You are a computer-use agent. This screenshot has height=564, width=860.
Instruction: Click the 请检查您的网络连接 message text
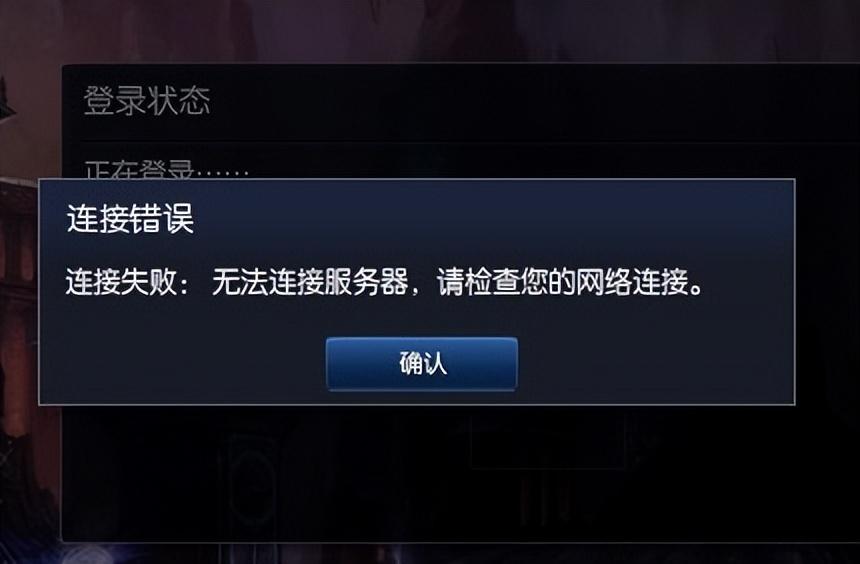click(563, 282)
